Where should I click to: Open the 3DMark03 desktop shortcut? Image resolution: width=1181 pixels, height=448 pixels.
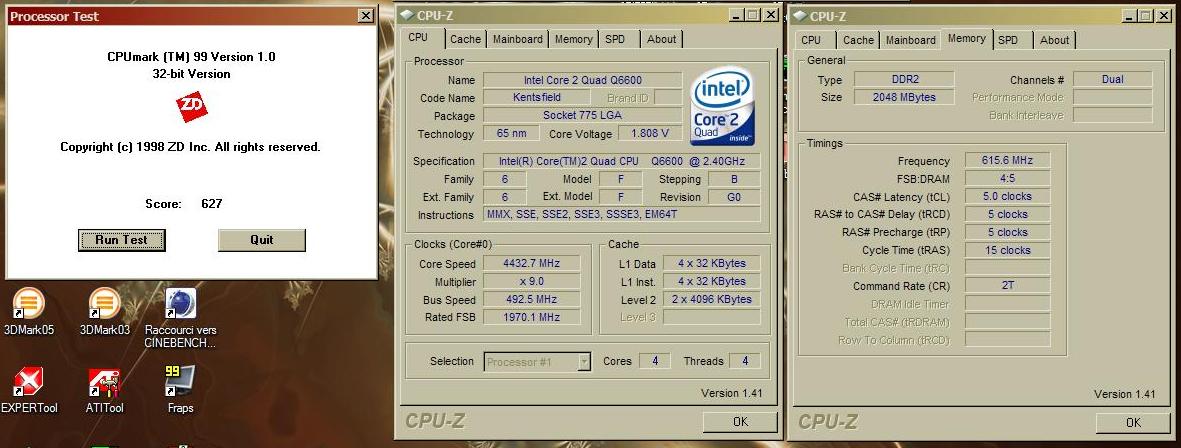pyautogui.click(x=105, y=311)
